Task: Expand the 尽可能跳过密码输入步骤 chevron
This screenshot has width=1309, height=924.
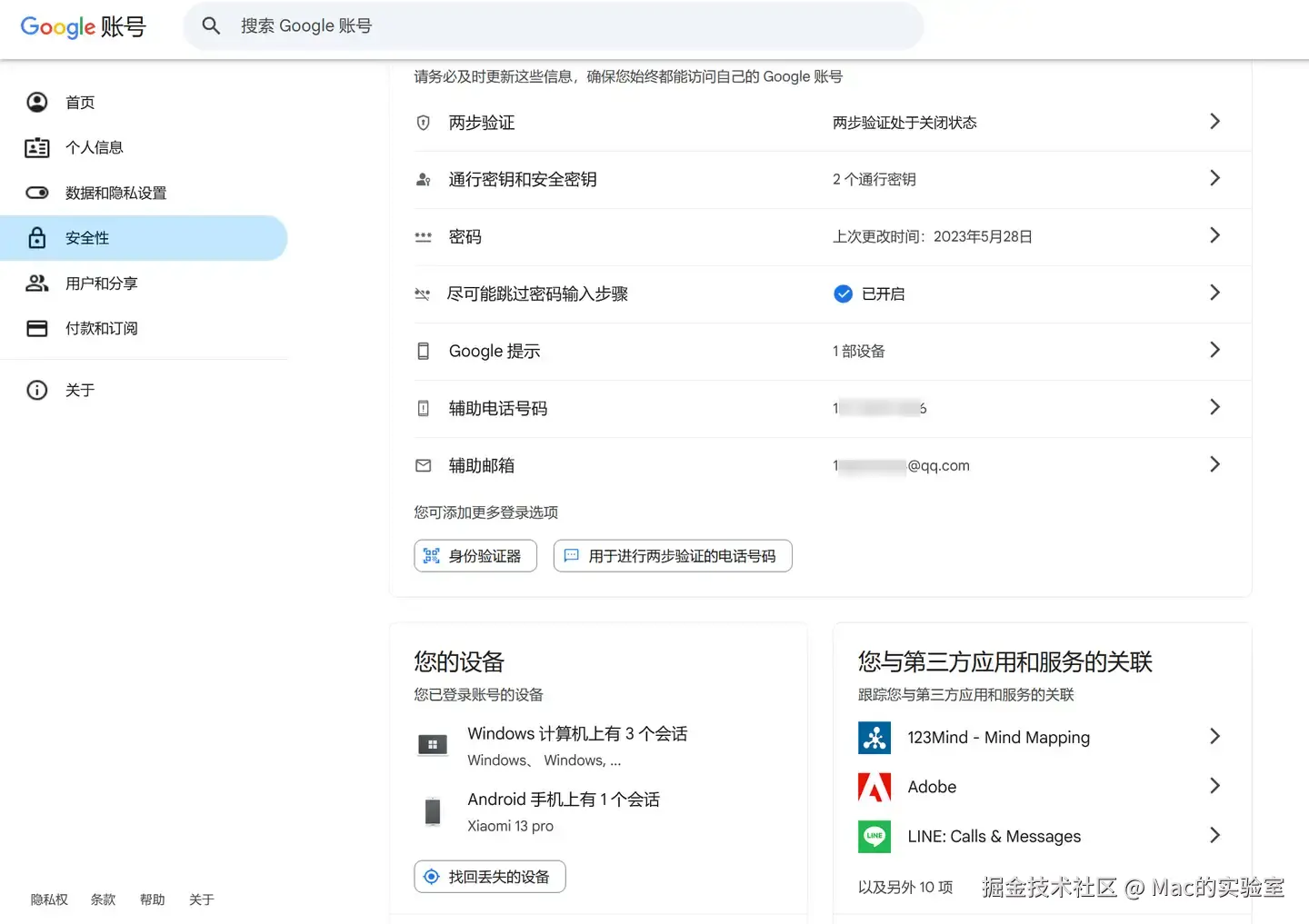Action: pyautogui.click(x=1214, y=293)
